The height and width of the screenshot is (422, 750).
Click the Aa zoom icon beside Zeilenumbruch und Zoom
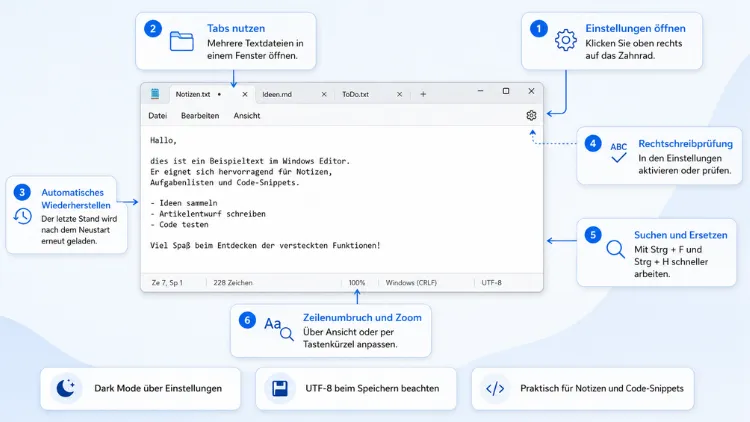279,328
